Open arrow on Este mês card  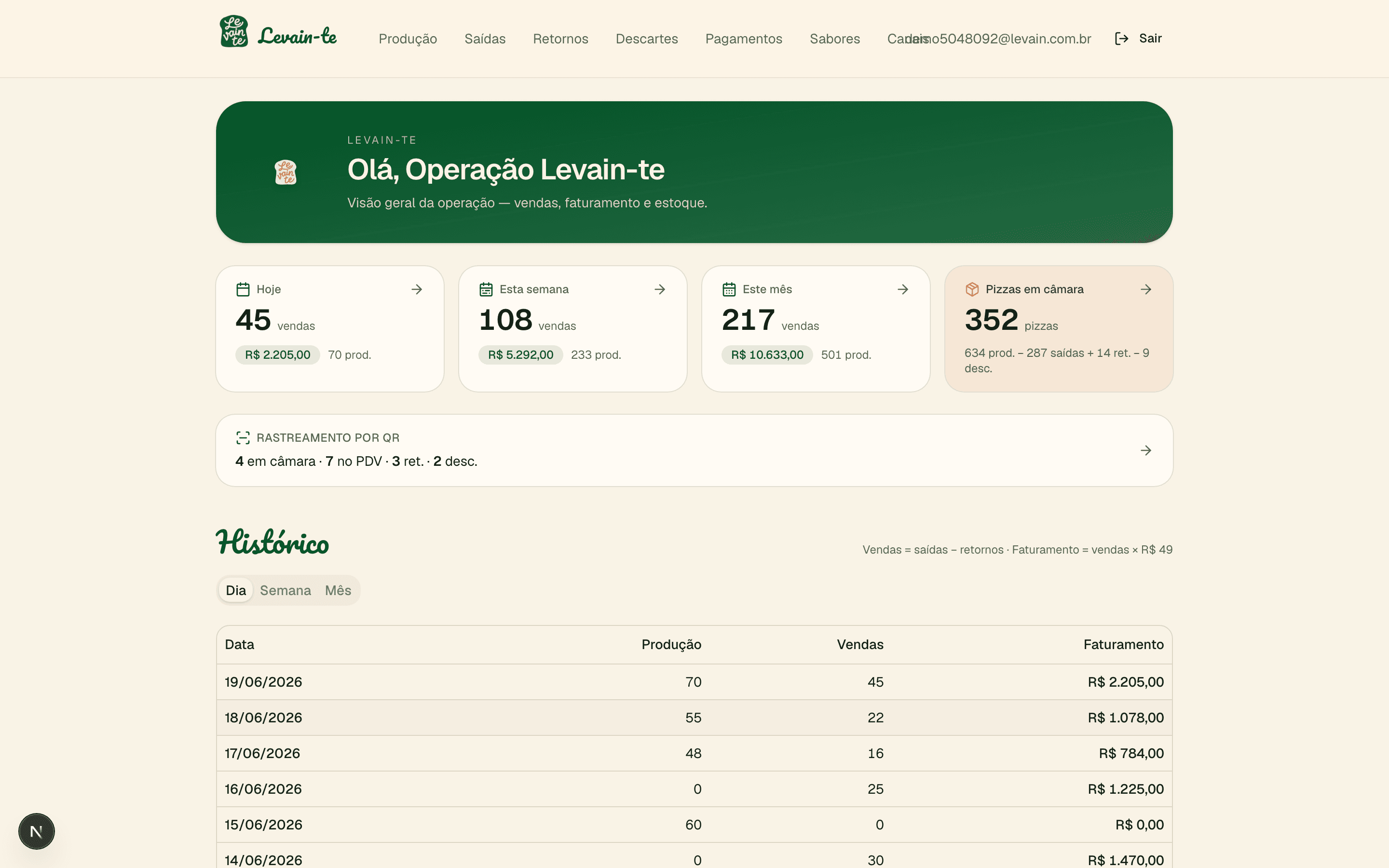pyautogui.click(x=903, y=289)
